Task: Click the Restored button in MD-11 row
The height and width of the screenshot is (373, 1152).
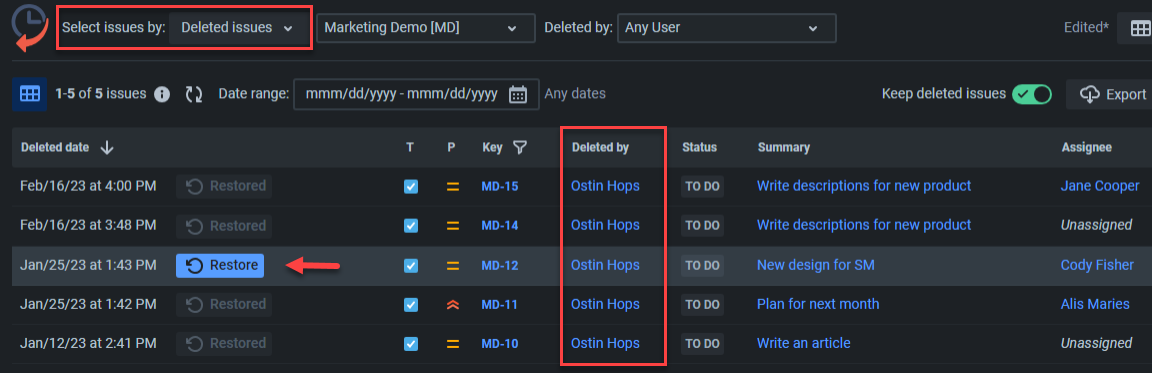Action: [x=224, y=305]
